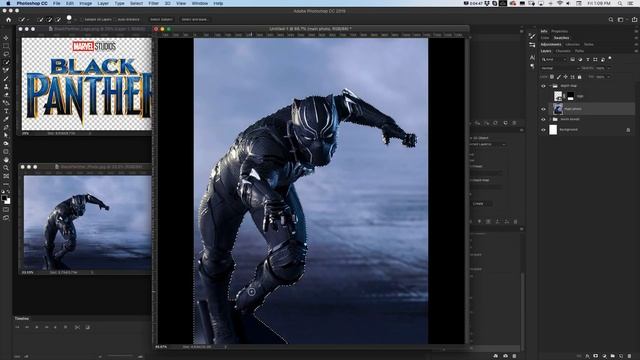The width and height of the screenshot is (640, 360).
Task: Choose Add to Selection brush mode
Action: pos(49,19)
